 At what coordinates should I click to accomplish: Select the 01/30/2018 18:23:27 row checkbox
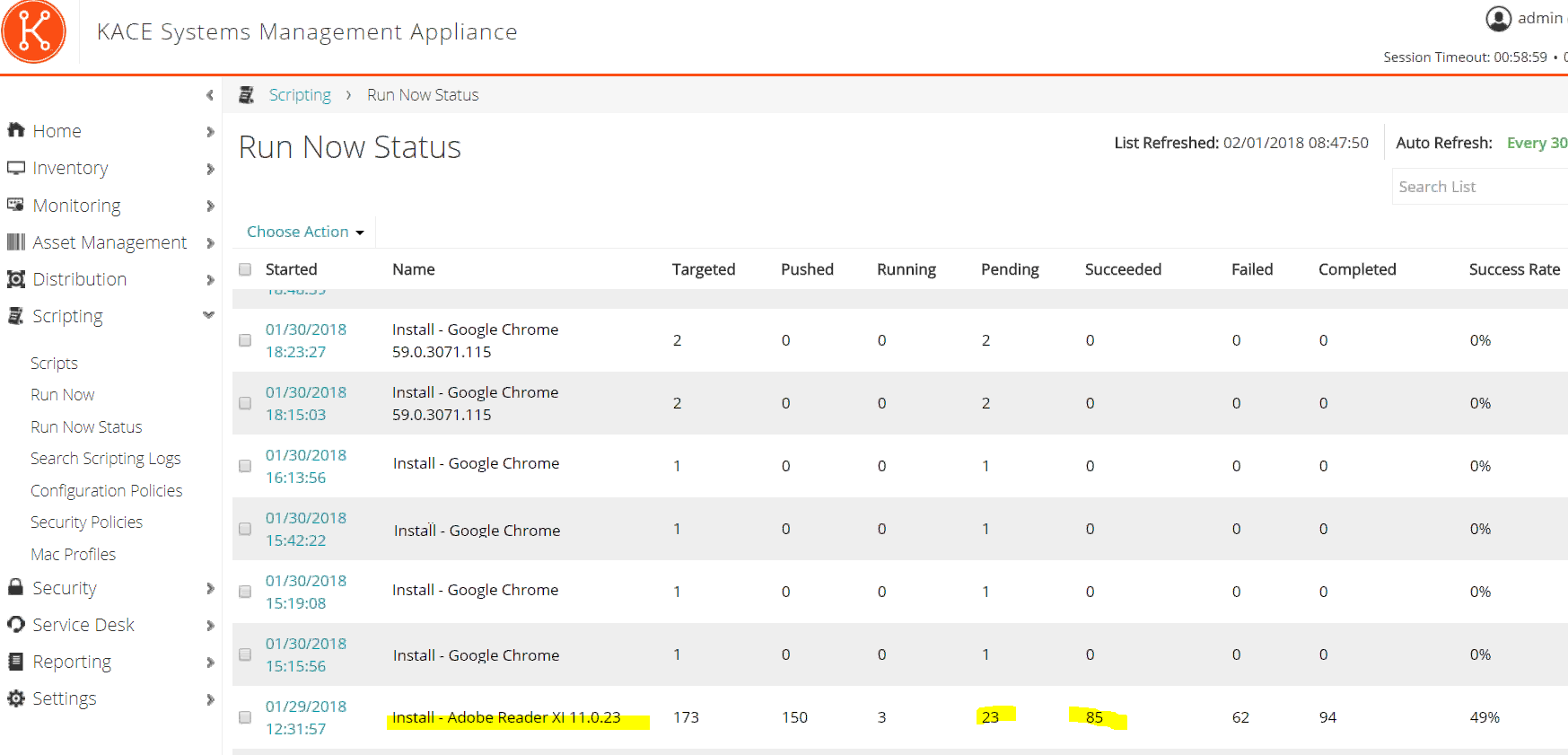245,340
